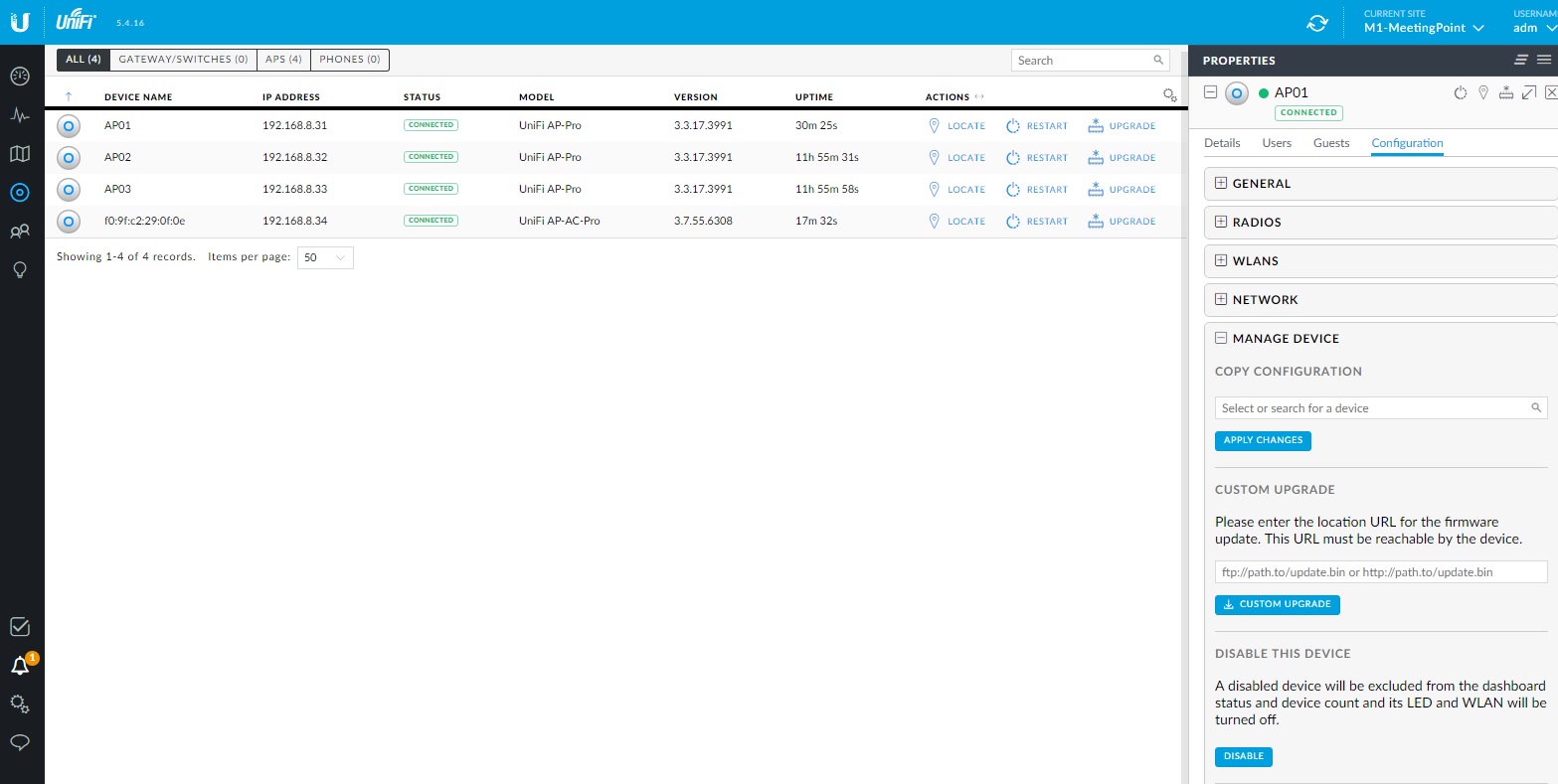
Task: Click the DISABLE button
Action: click(x=1244, y=756)
